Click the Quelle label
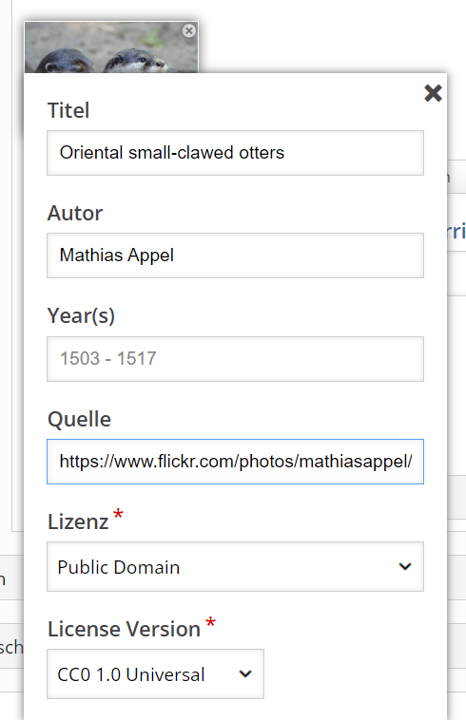Viewport: 466px width, 720px height. [x=79, y=419]
